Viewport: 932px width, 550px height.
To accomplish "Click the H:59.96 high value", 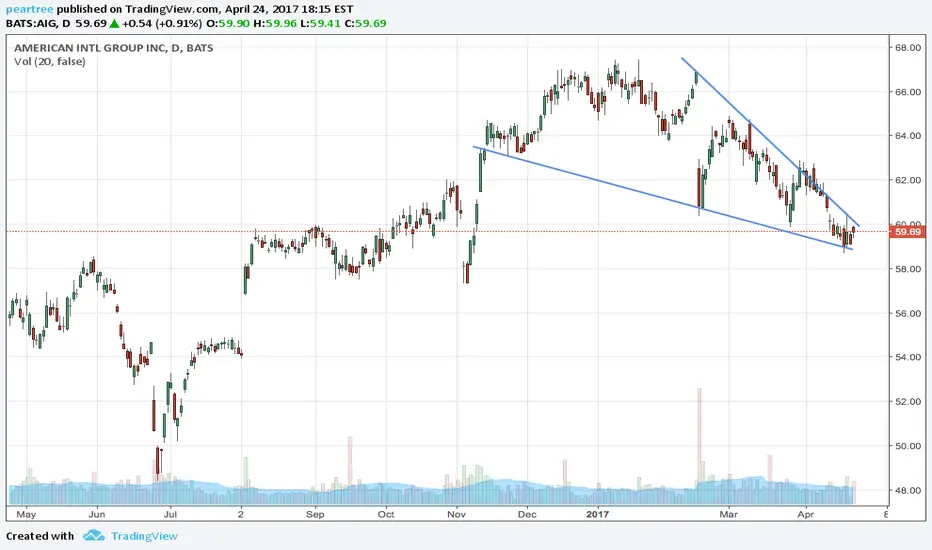I will (275, 24).
